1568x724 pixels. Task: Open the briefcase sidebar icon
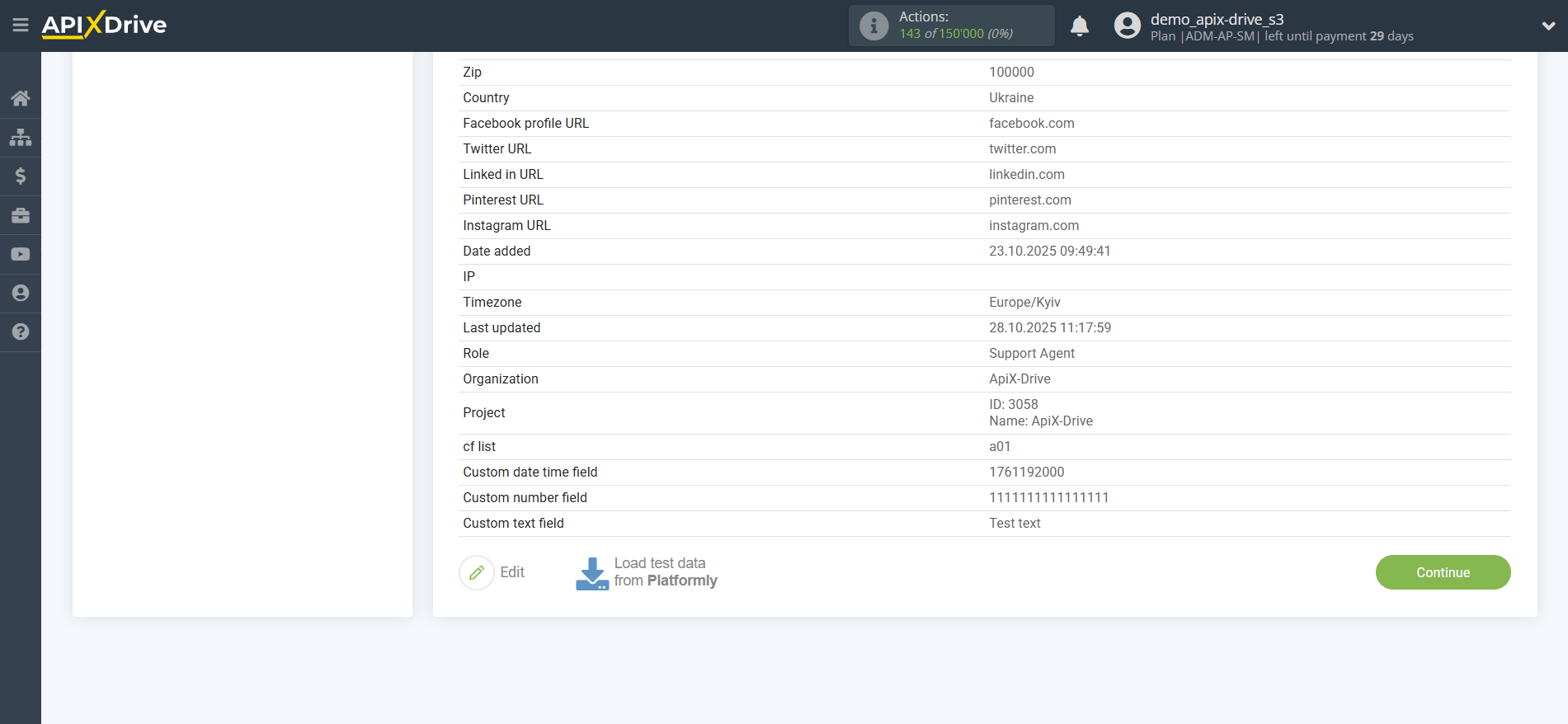coord(21,215)
